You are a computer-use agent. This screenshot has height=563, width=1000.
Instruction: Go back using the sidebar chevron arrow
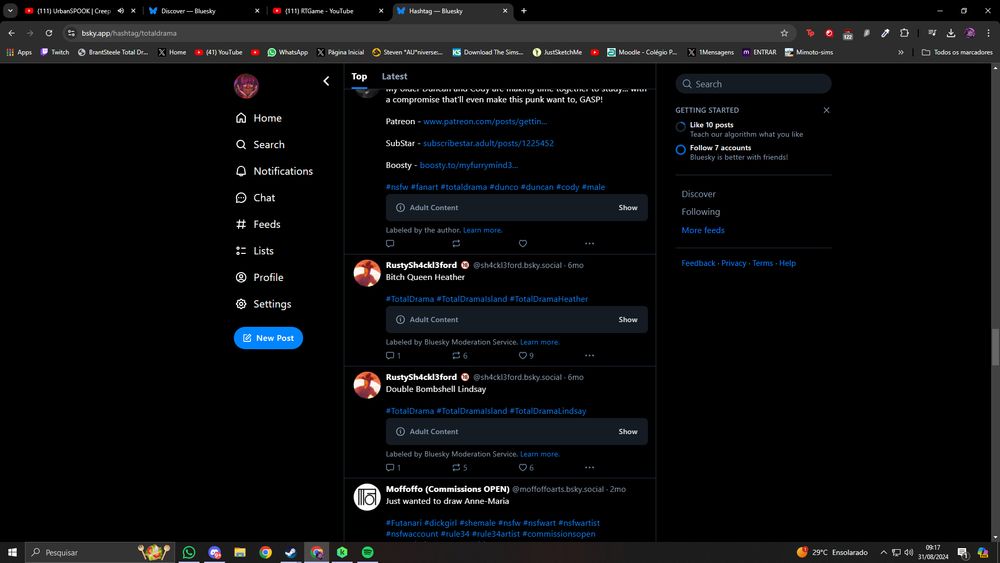(x=326, y=81)
